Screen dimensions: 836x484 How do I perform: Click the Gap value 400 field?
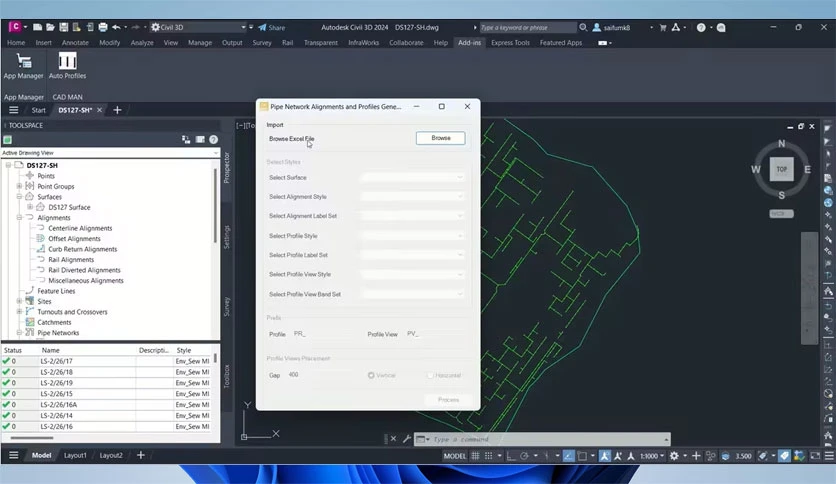[320, 375]
